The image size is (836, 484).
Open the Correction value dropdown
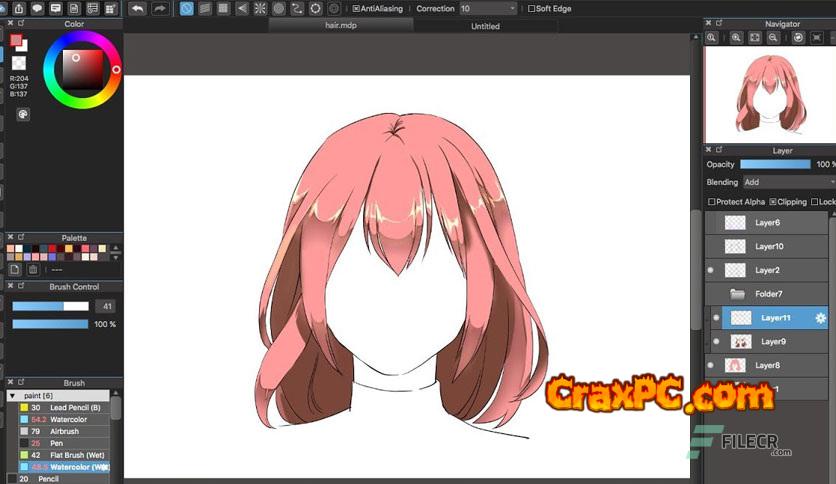pyautogui.click(x=488, y=8)
